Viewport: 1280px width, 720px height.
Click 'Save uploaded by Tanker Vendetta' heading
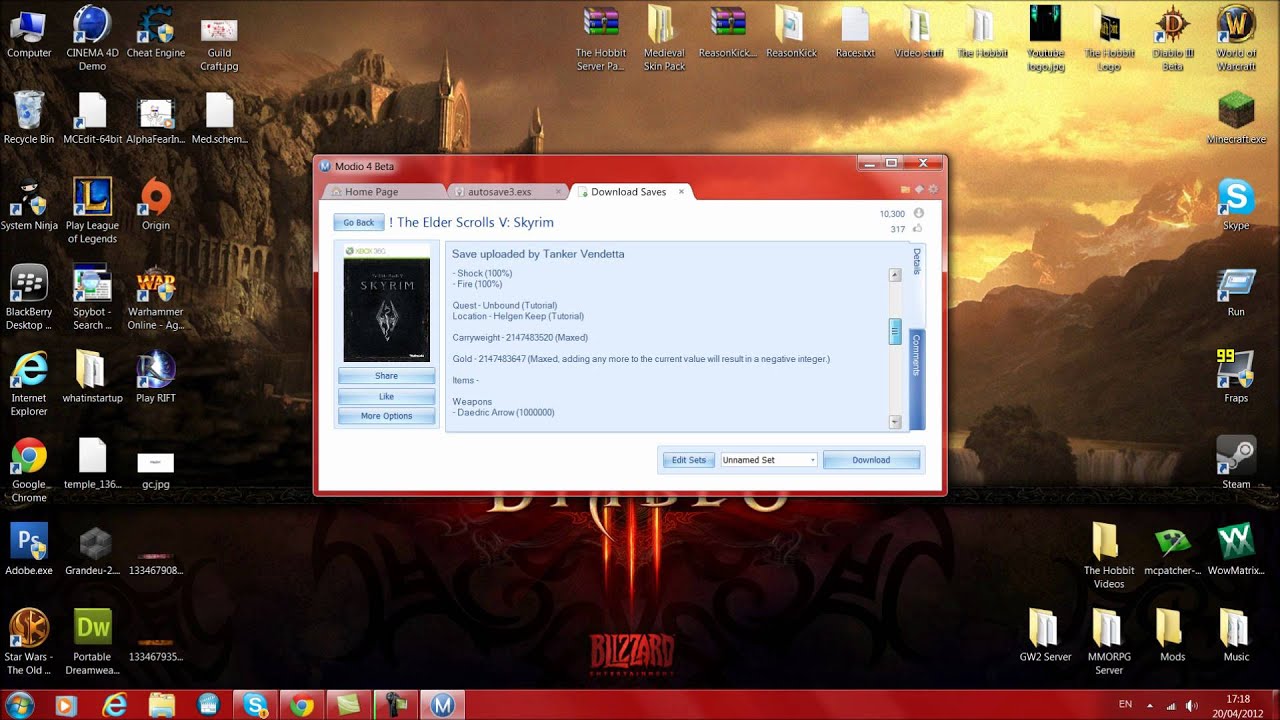pos(538,254)
